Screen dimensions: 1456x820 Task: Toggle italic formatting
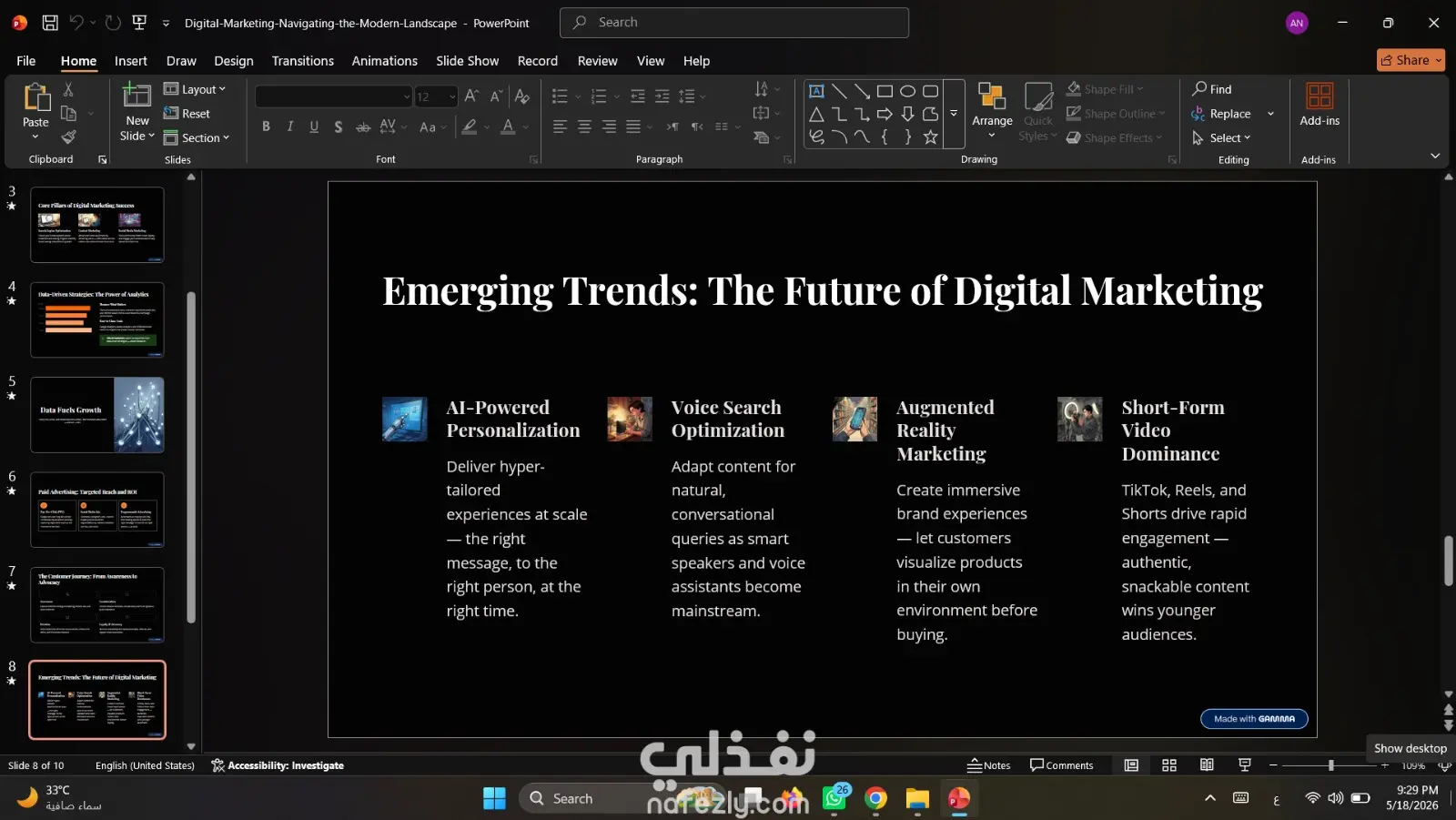[290, 127]
